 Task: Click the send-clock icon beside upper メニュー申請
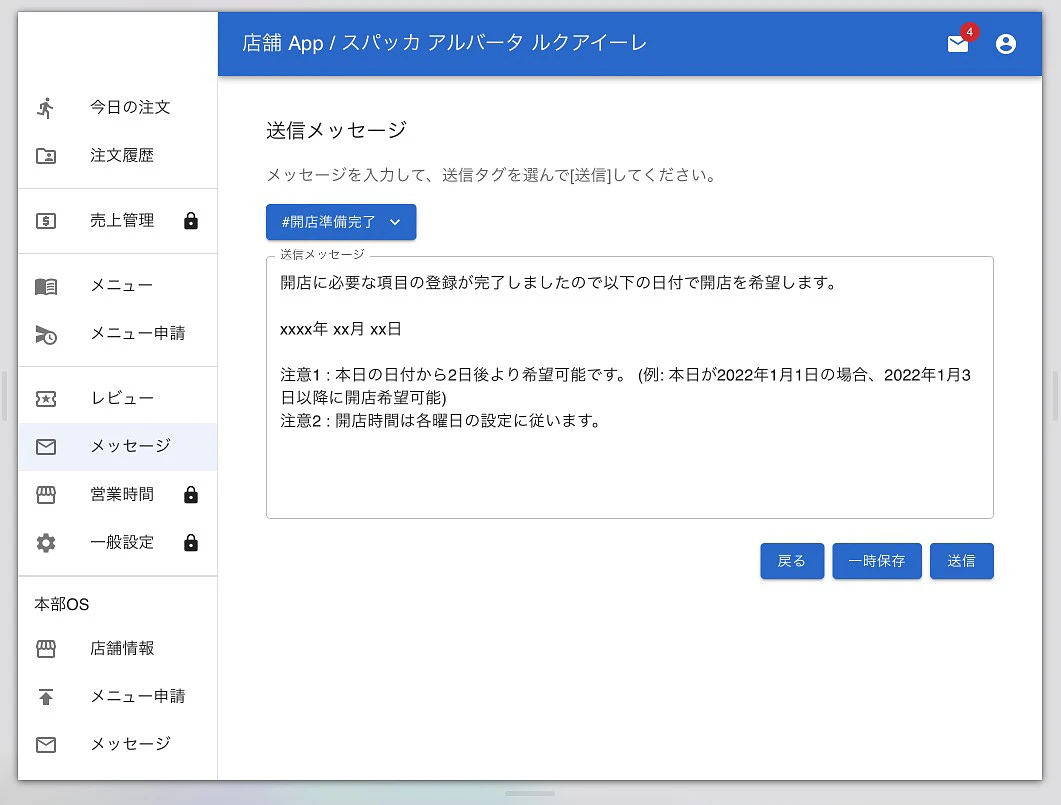46,334
